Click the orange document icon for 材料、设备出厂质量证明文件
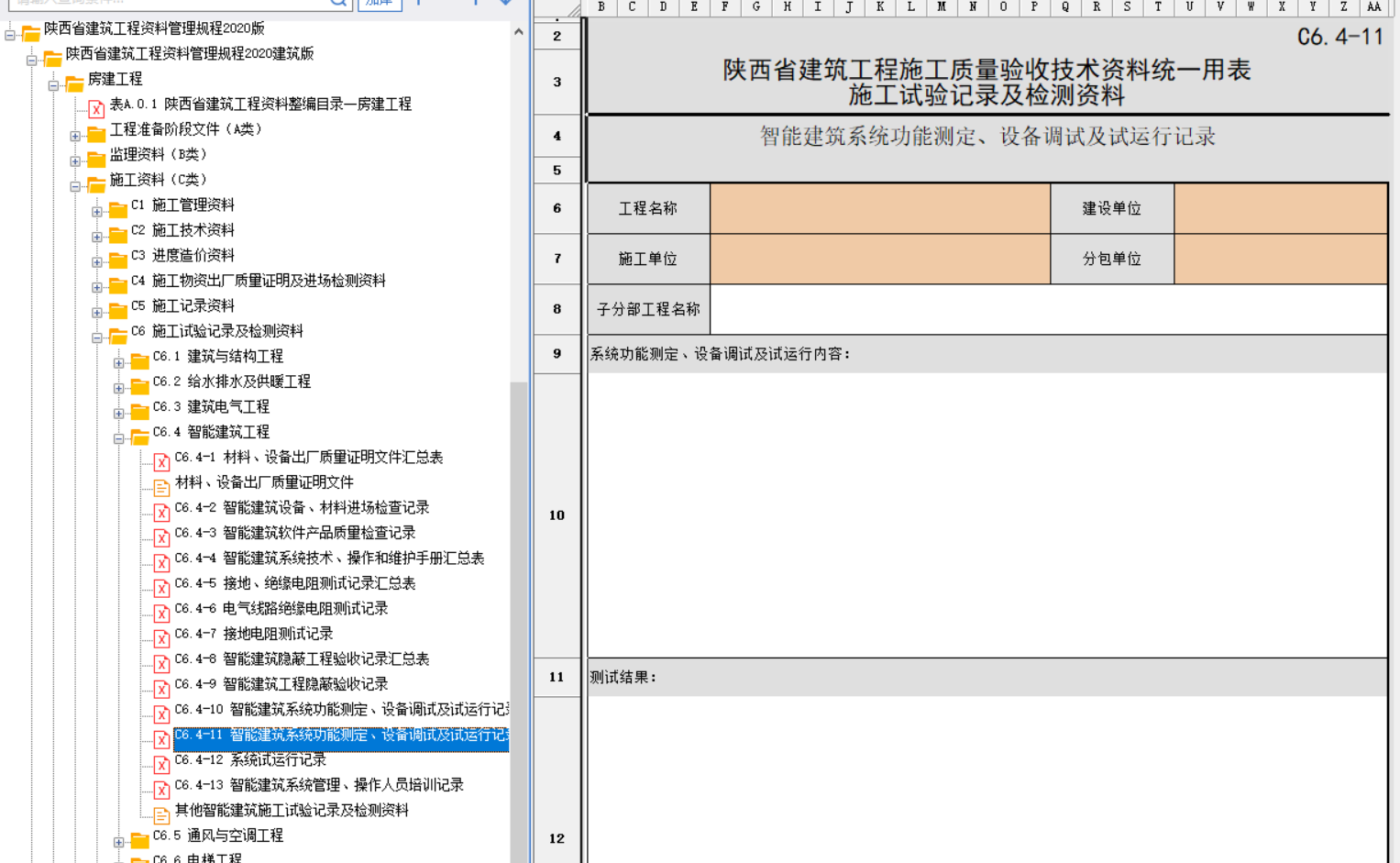This screenshot has width=1400, height=863. tap(161, 487)
